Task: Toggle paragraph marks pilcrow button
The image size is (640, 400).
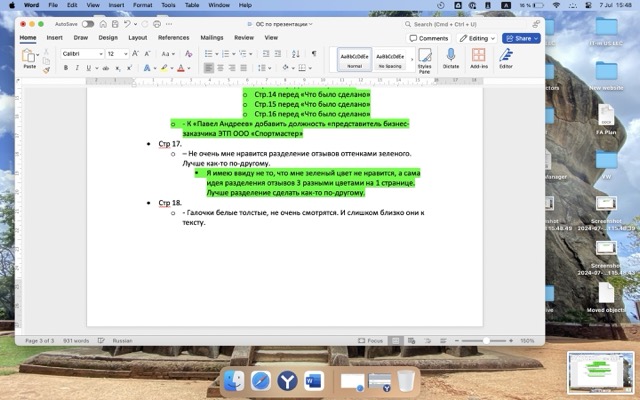Action: [x=313, y=53]
